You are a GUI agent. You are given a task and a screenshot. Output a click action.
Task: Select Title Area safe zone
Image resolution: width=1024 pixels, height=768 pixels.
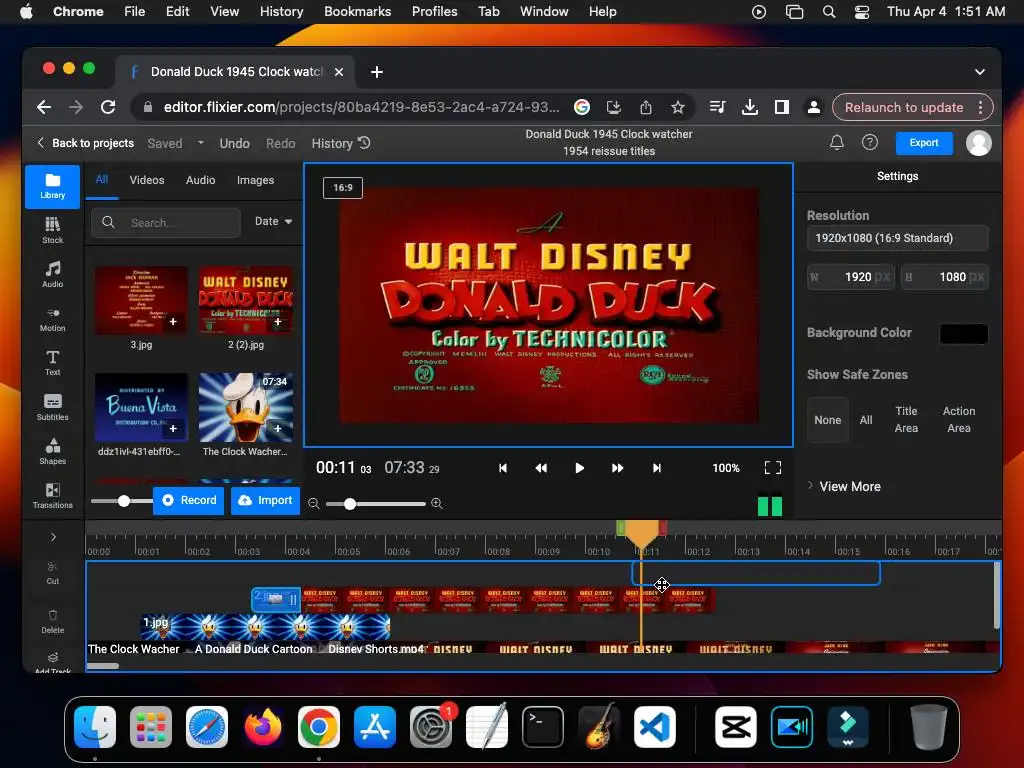coord(906,419)
